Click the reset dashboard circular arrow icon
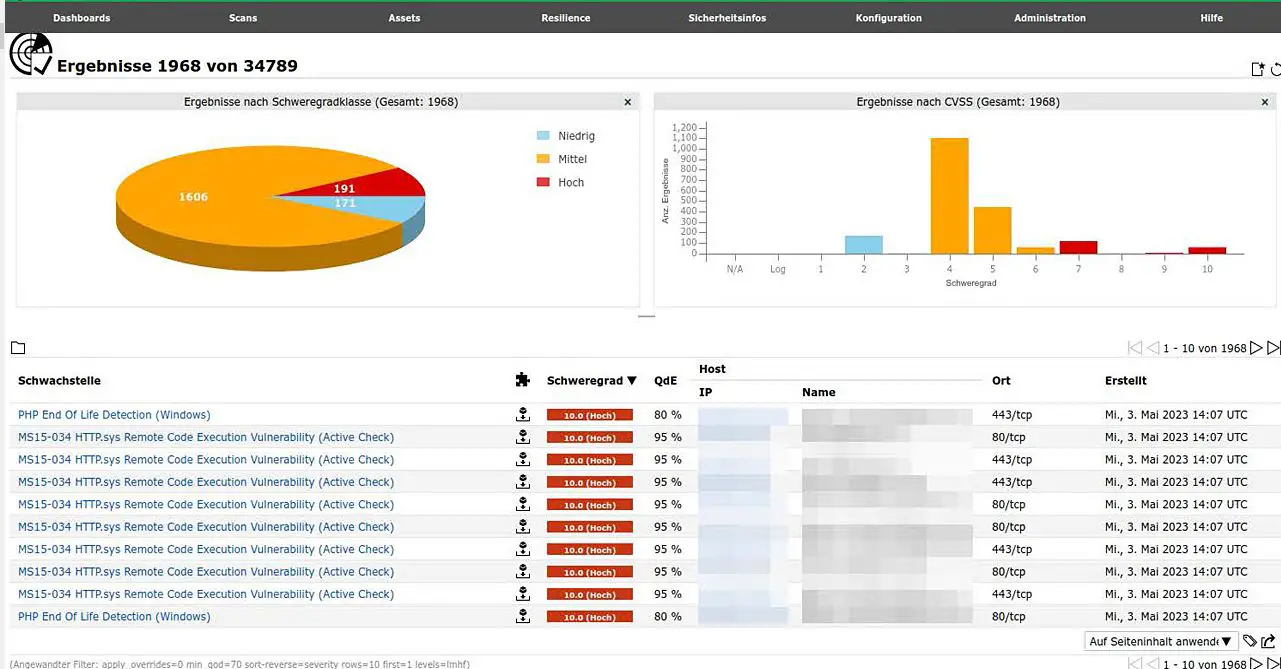Image resolution: width=1281 pixels, height=669 pixels. coord(1275,69)
